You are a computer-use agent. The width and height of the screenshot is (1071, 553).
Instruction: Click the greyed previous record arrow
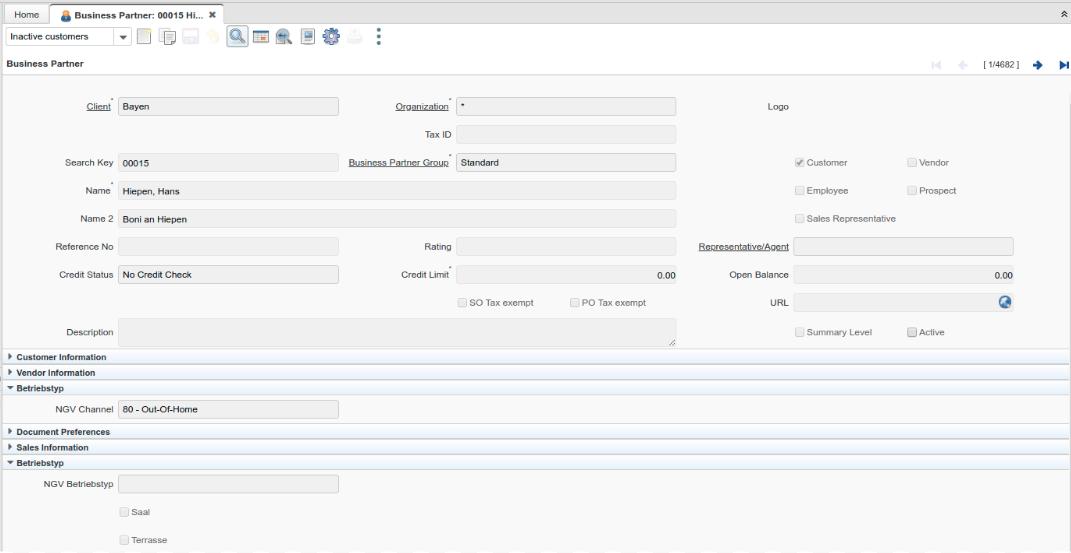pyautogui.click(x=963, y=65)
